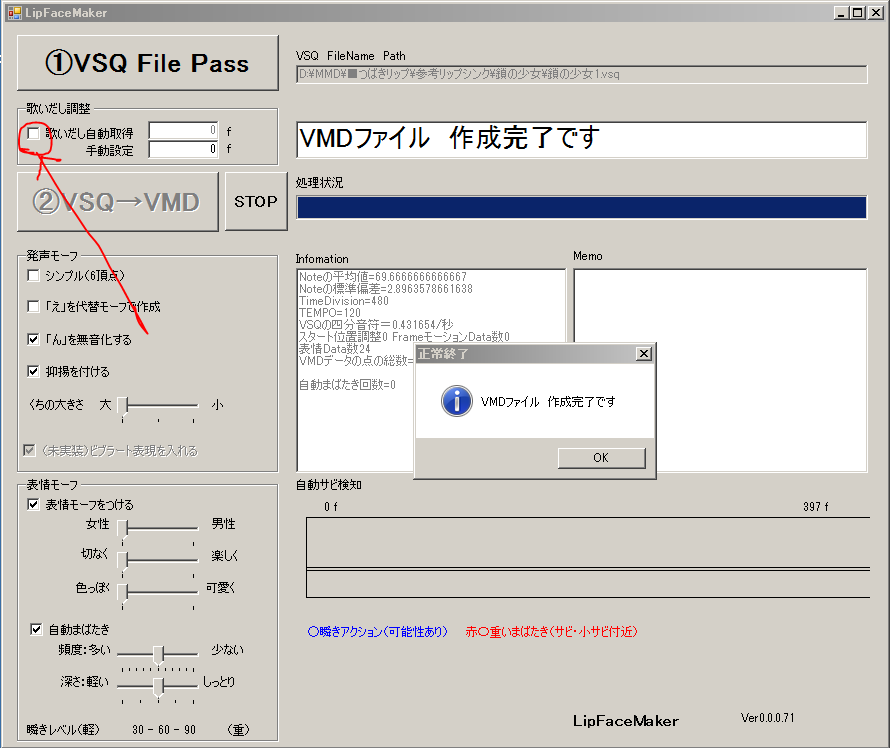
Task: Click the 処理状況 progress bar
Action: click(582, 207)
